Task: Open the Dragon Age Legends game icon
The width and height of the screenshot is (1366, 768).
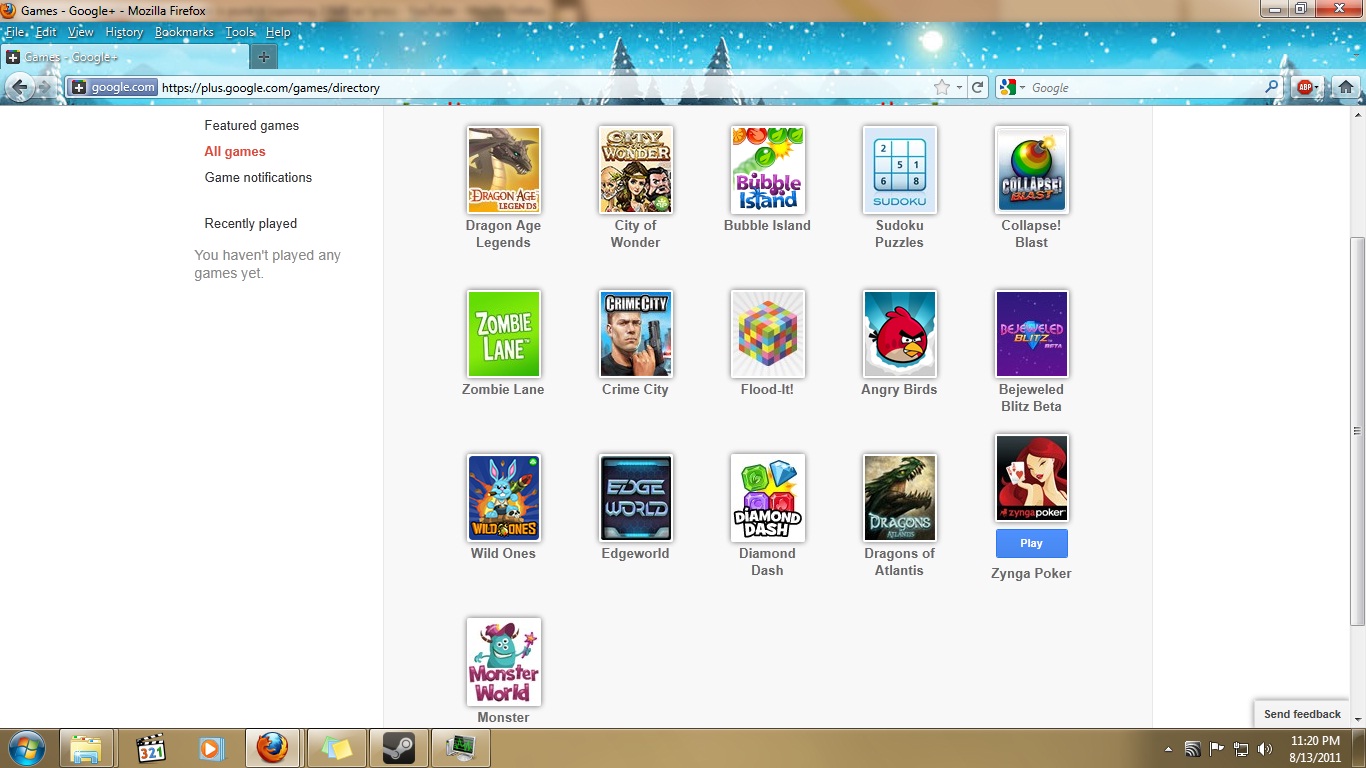Action: (504, 170)
